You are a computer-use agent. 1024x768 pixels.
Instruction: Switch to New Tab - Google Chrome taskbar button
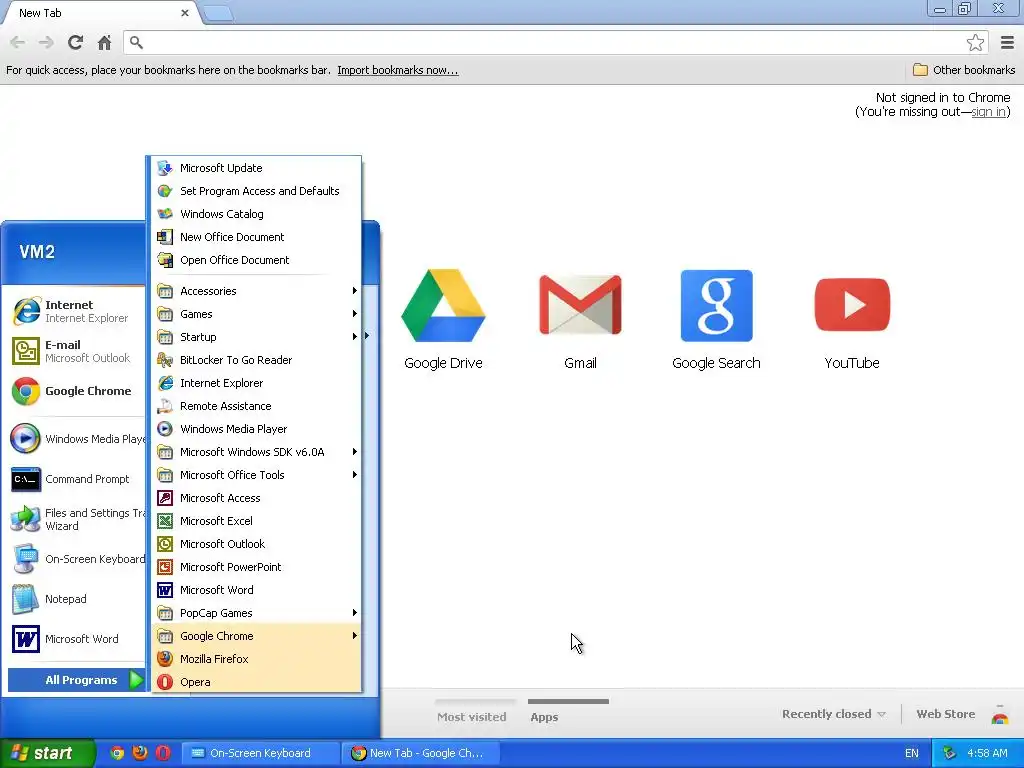point(421,753)
